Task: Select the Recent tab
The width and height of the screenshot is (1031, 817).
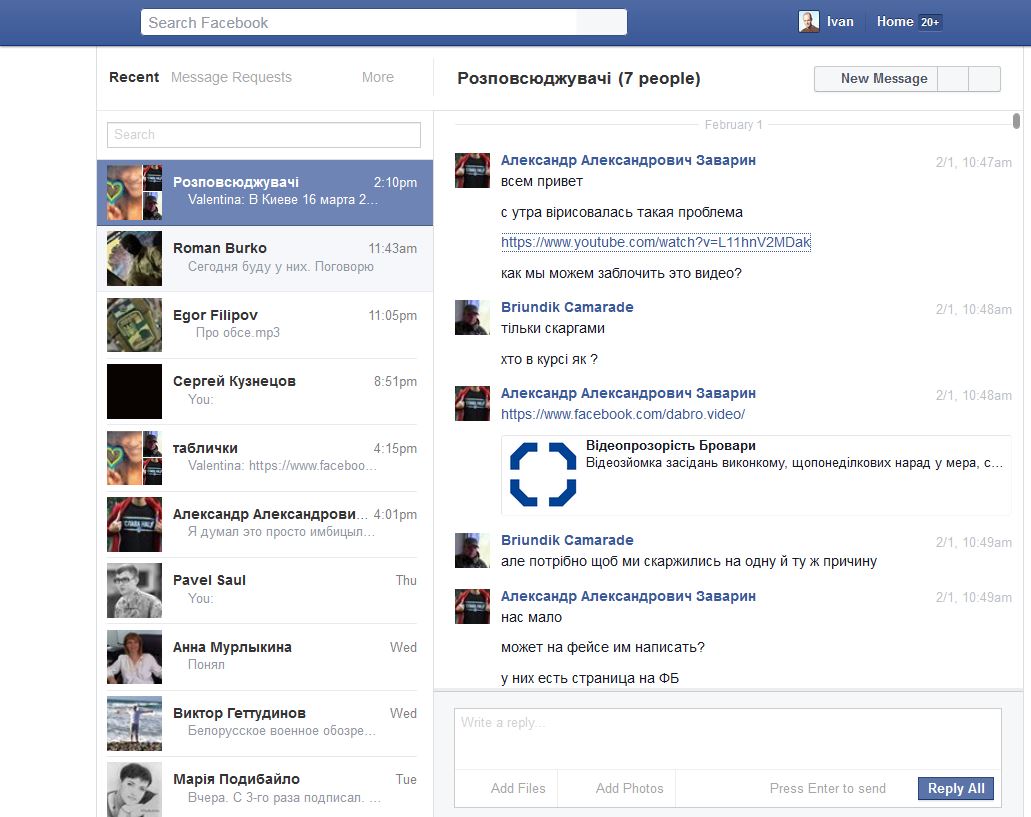Action: coord(134,77)
